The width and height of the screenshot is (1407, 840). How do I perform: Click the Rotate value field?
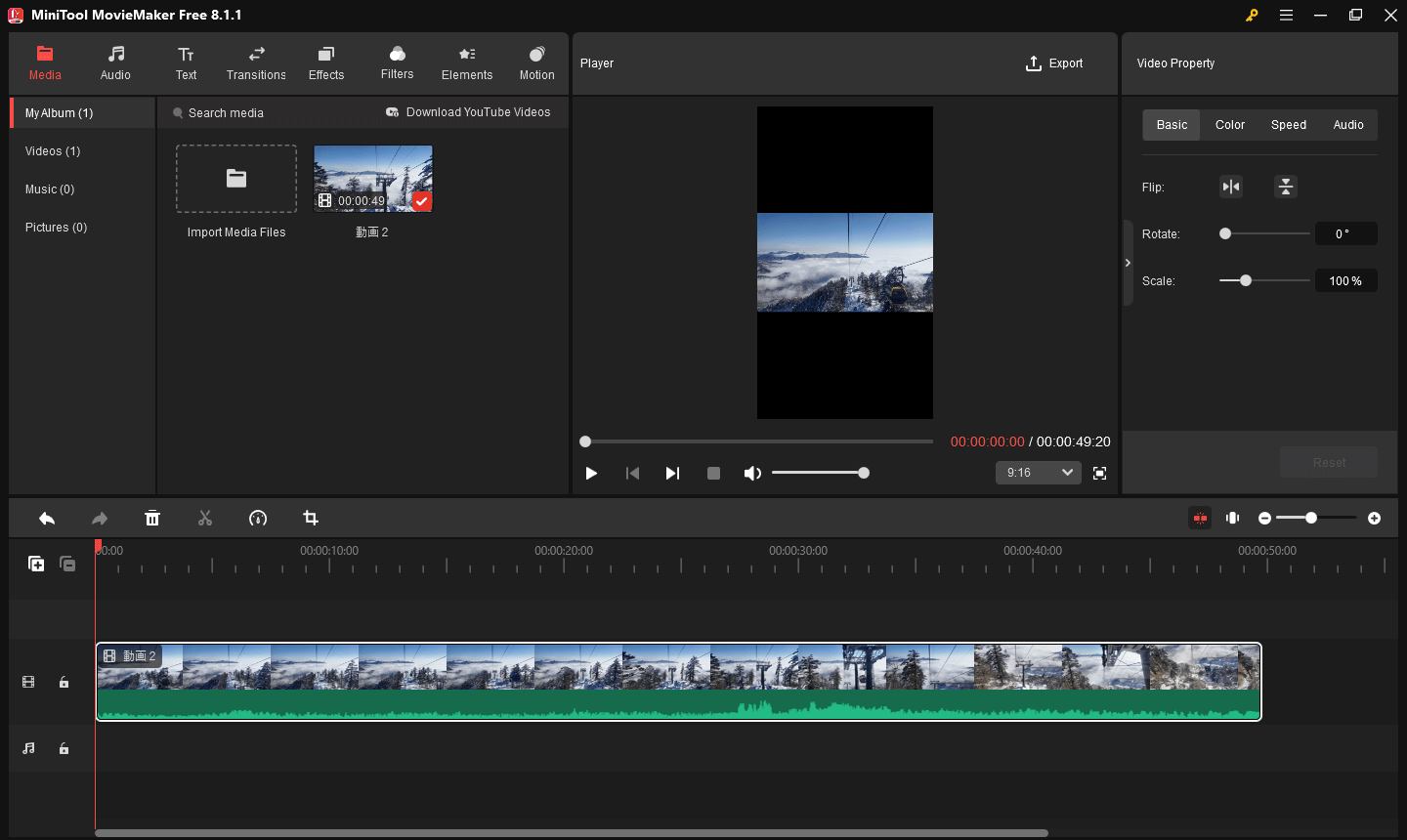1345,233
